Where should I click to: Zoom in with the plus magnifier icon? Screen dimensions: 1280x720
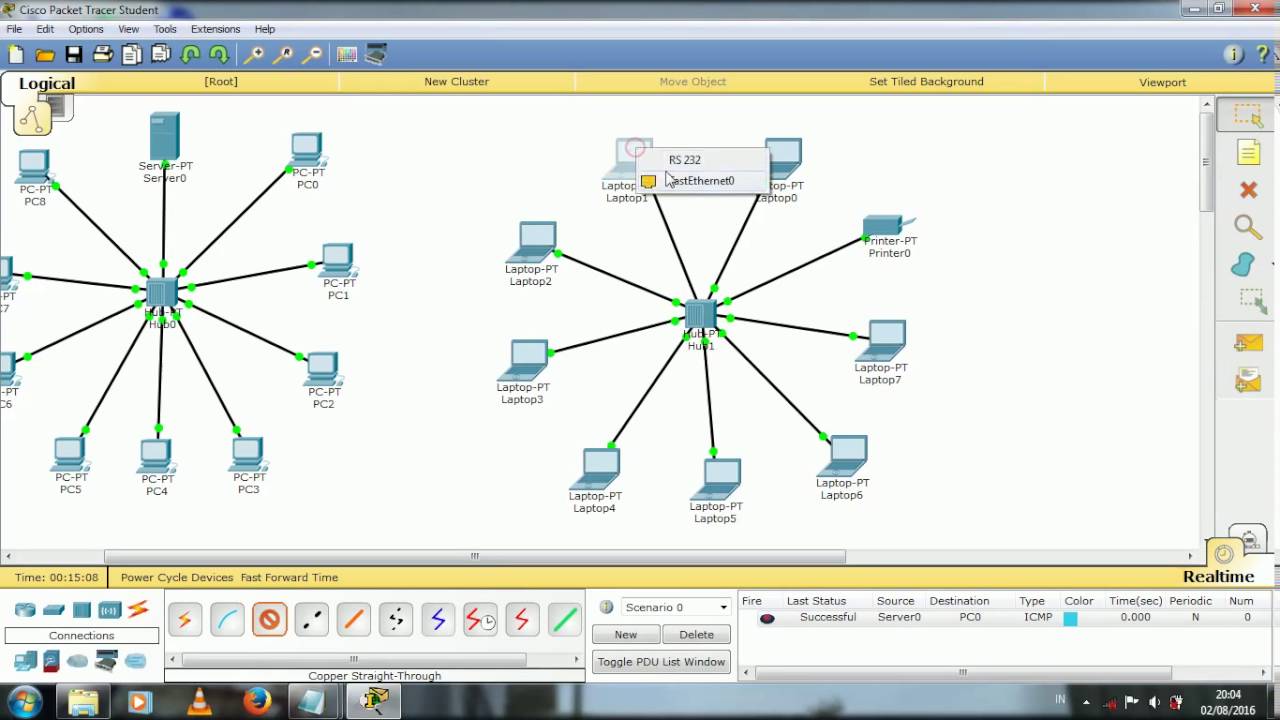(254, 55)
